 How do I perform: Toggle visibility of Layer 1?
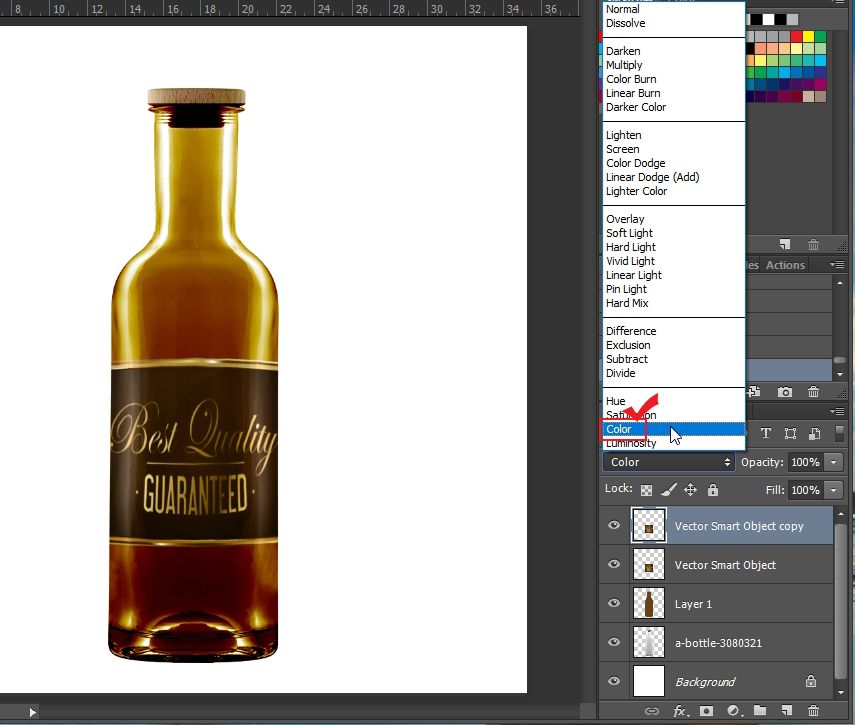click(614, 603)
